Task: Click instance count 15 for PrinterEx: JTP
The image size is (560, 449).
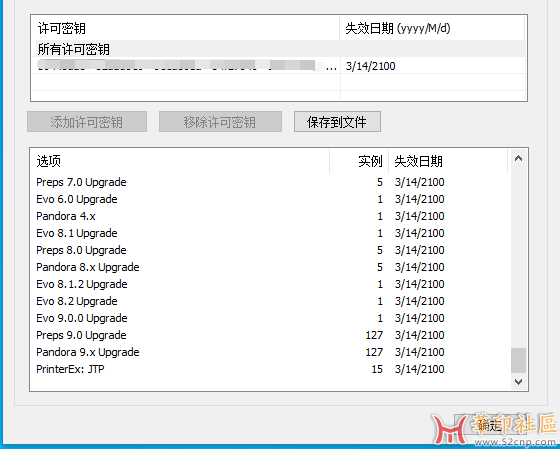Action: (377, 369)
